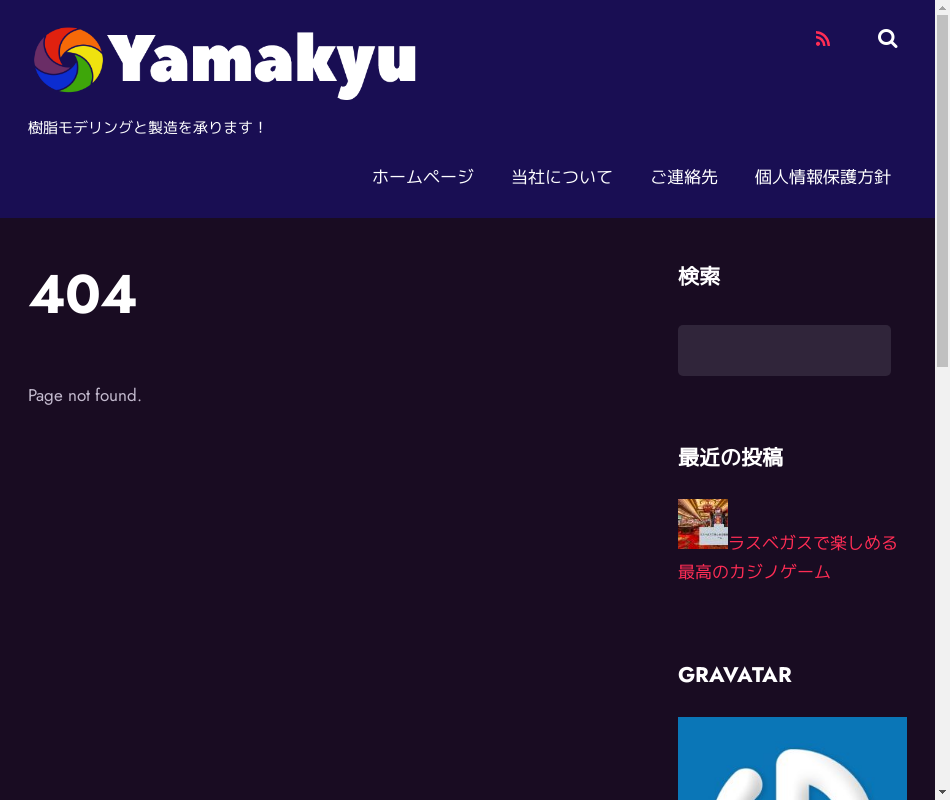Image resolution: width=950 pixels, height=800 pixels.
Task: Click the search magnifier icon in header
Action: (x=887, y=39)
